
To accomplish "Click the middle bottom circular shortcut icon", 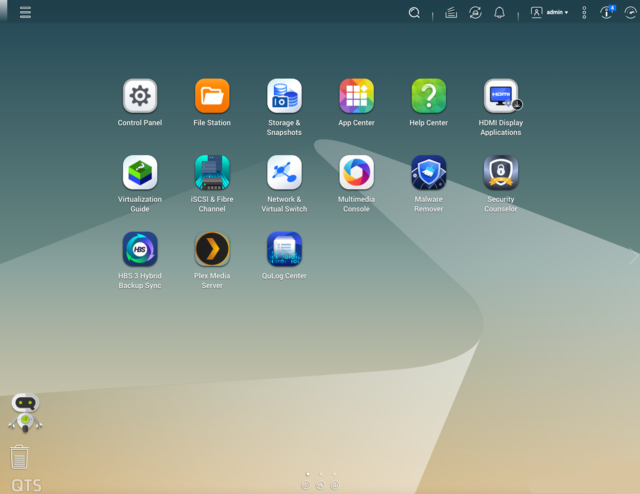I will (320, 485).
